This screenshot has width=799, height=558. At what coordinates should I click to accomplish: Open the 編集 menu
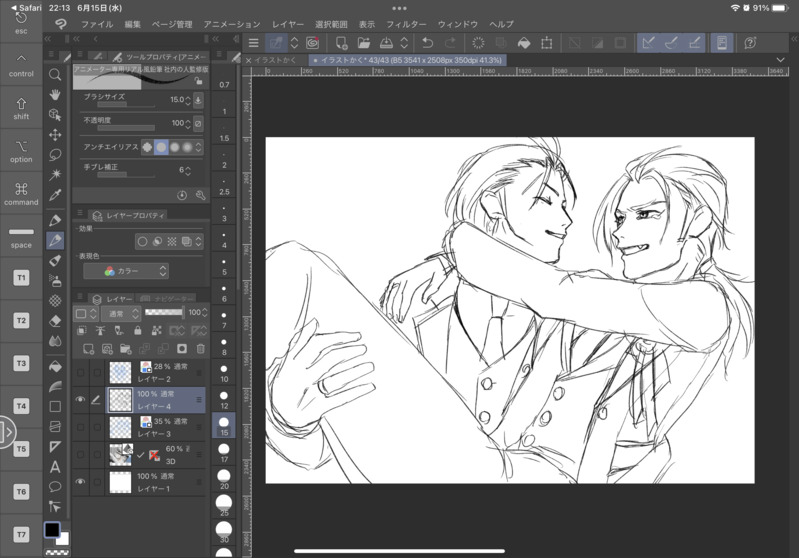click(x=132, y=24)
